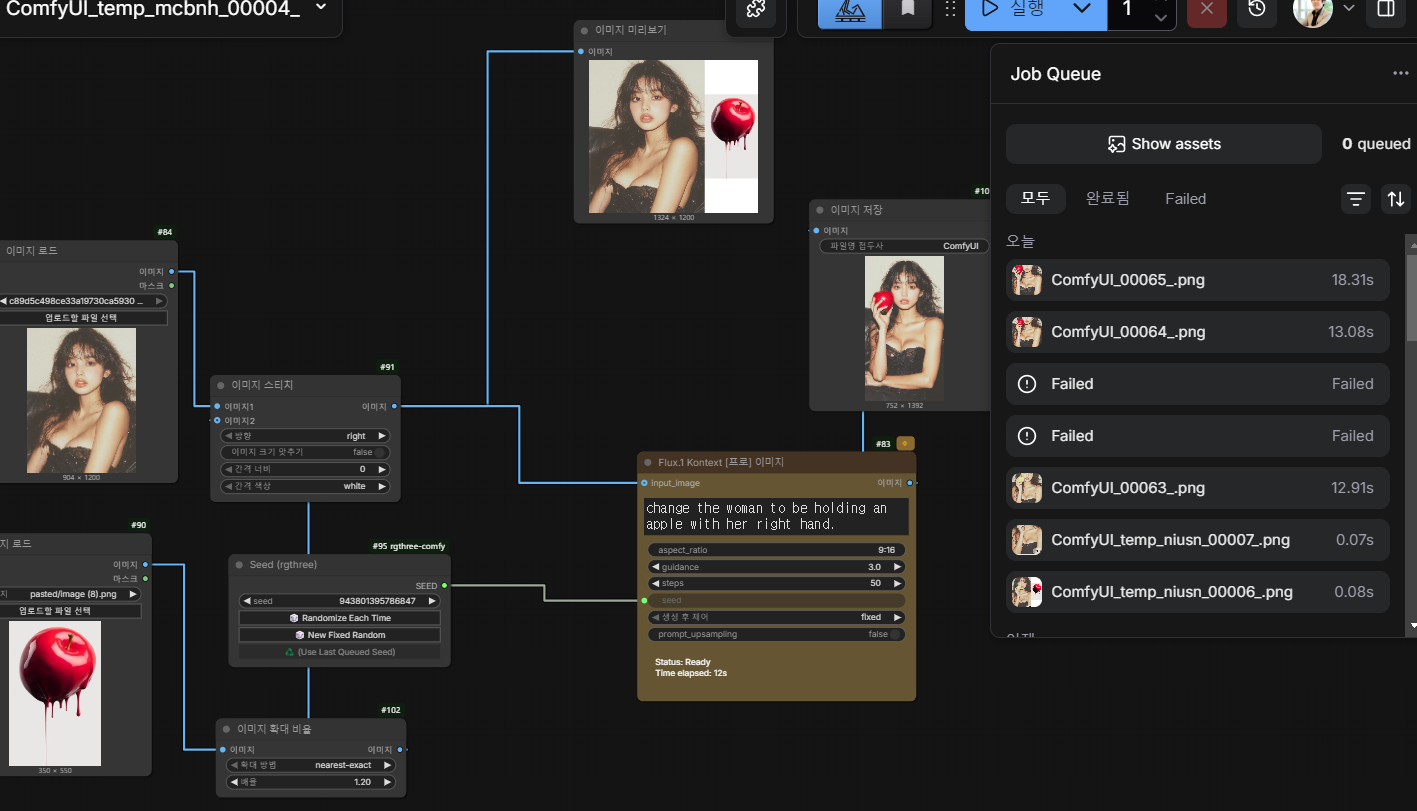Select the ComfyUI_00064_.png job
The image size is (1417, 811).
(x=1198, y=332)
